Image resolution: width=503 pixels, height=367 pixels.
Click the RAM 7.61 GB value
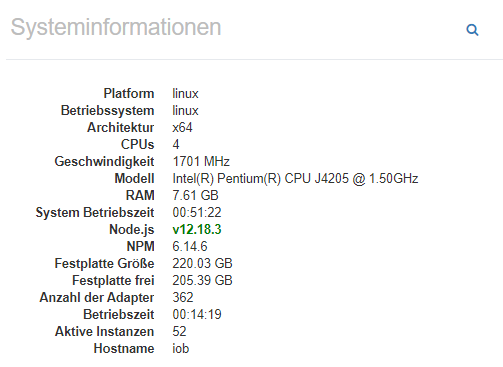(195, 195)
